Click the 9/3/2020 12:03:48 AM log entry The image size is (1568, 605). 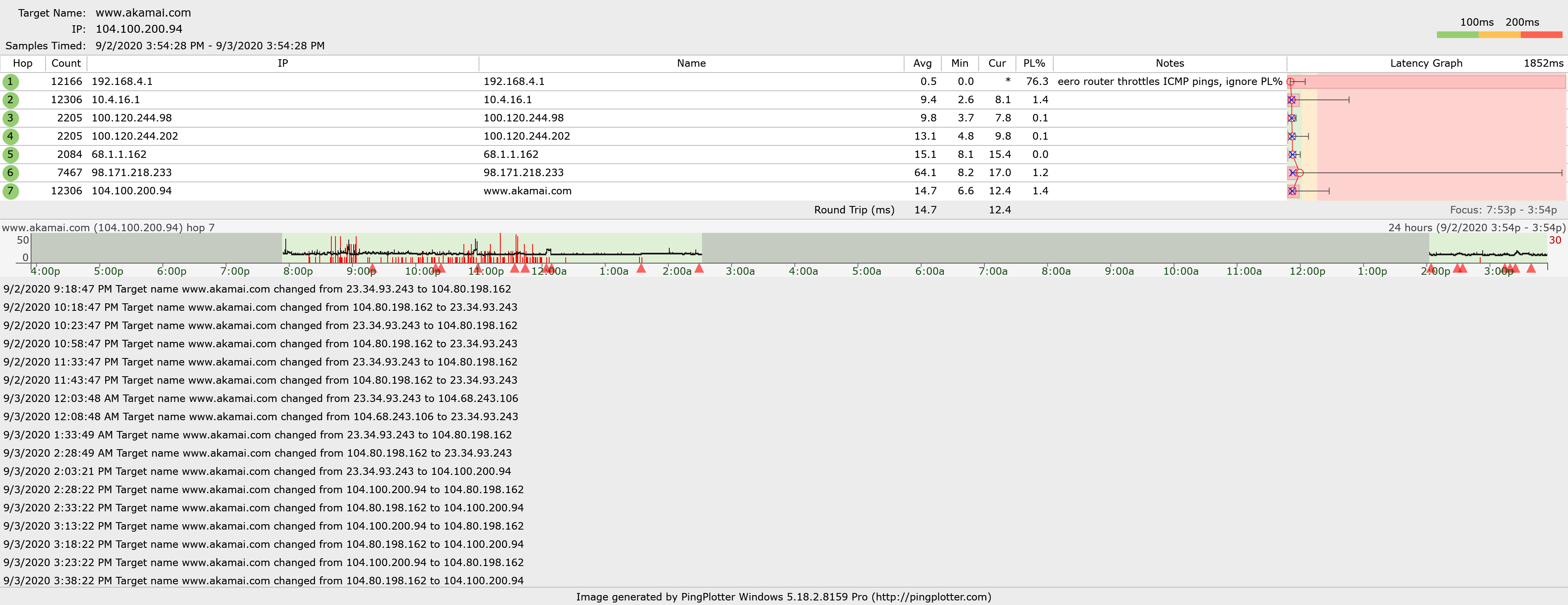261,399
